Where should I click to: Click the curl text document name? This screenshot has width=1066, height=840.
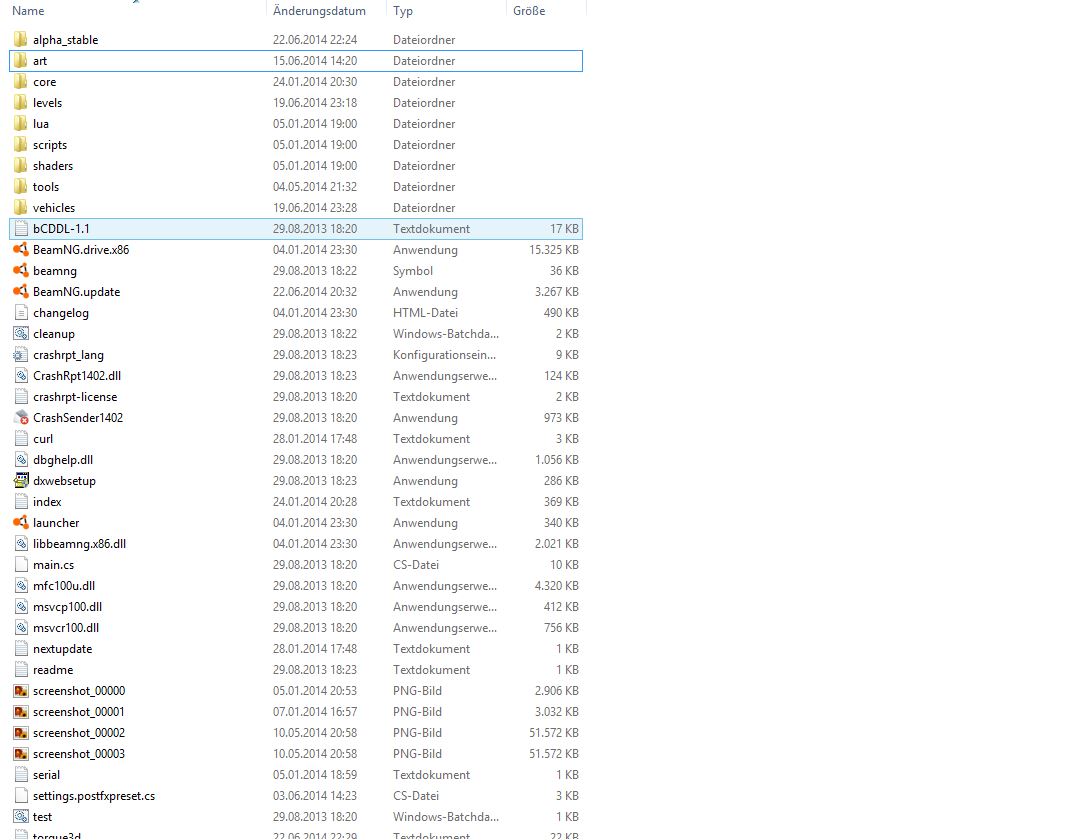click(43, 439)
